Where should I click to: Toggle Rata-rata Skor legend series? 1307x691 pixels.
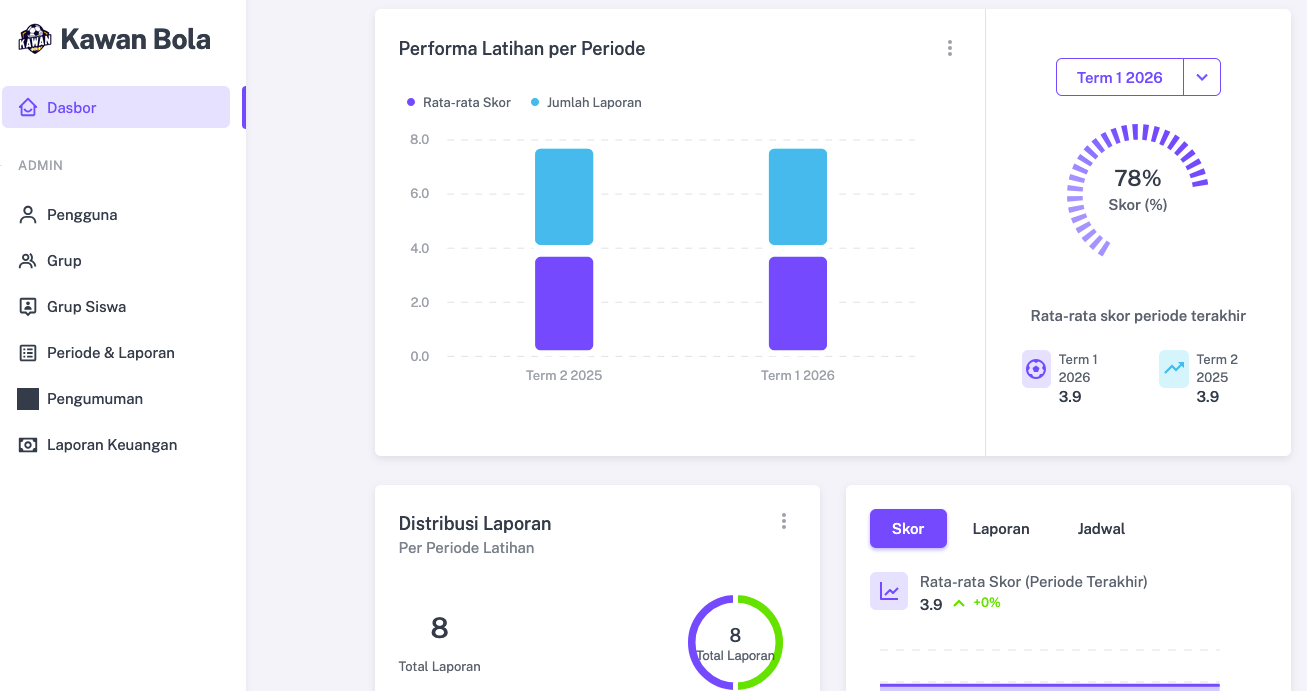point(459,103)
